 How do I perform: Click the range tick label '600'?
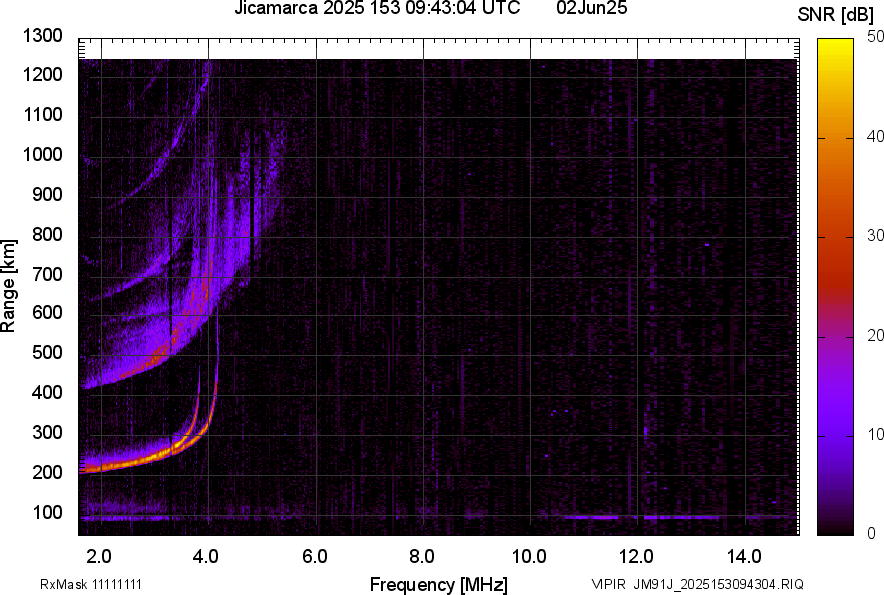click(47, 312)
